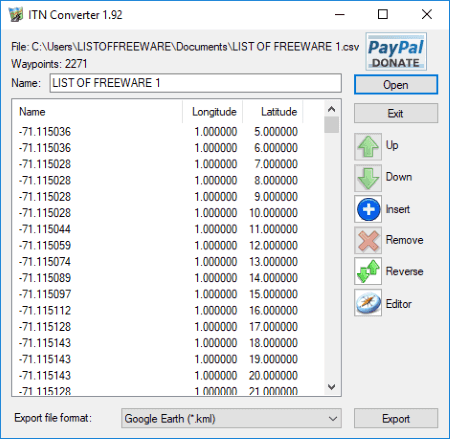
Task: Click the PayPal Donate image
Action: 396,52
